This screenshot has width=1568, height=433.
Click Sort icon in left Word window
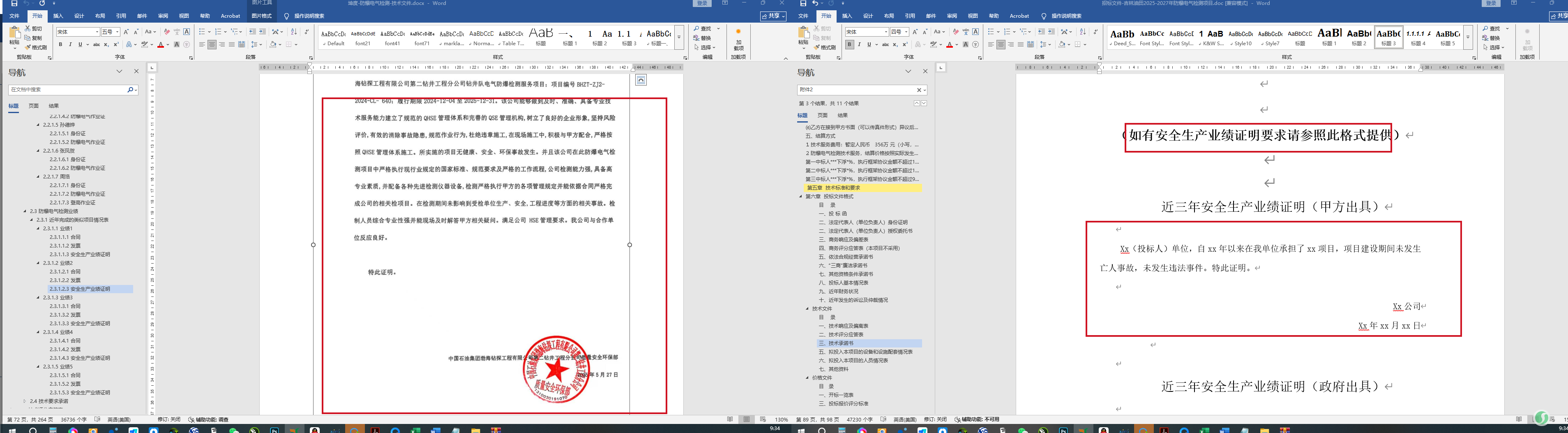294,32
